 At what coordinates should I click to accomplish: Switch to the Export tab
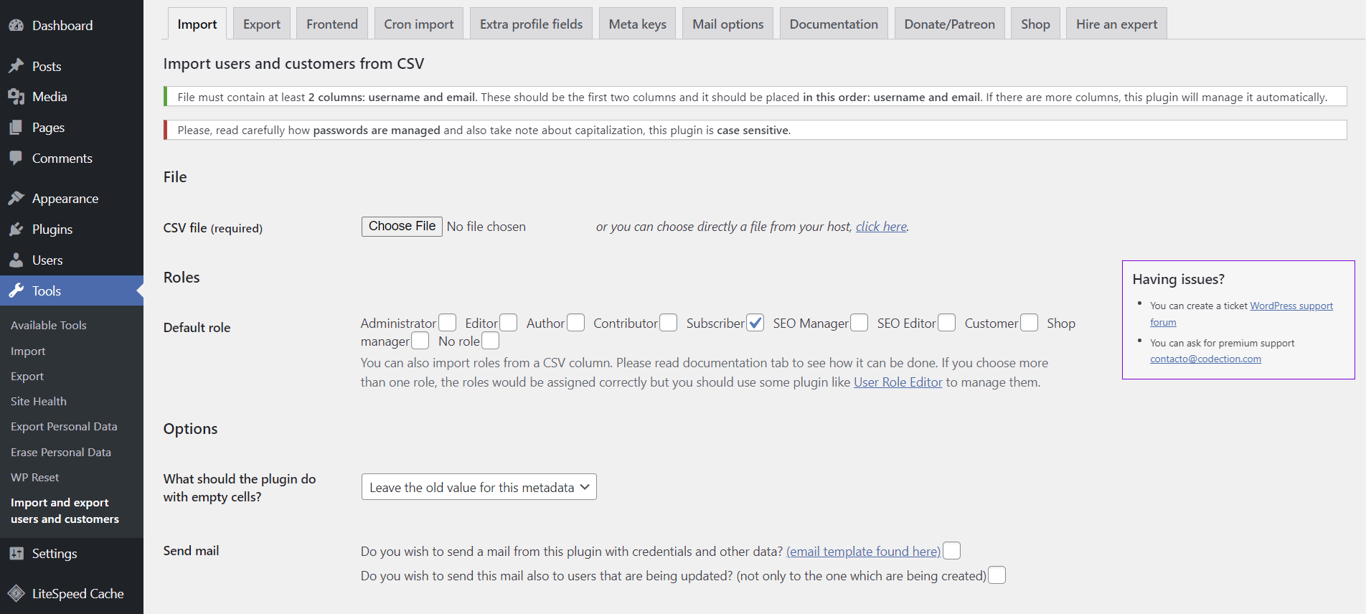click(261, 22)
